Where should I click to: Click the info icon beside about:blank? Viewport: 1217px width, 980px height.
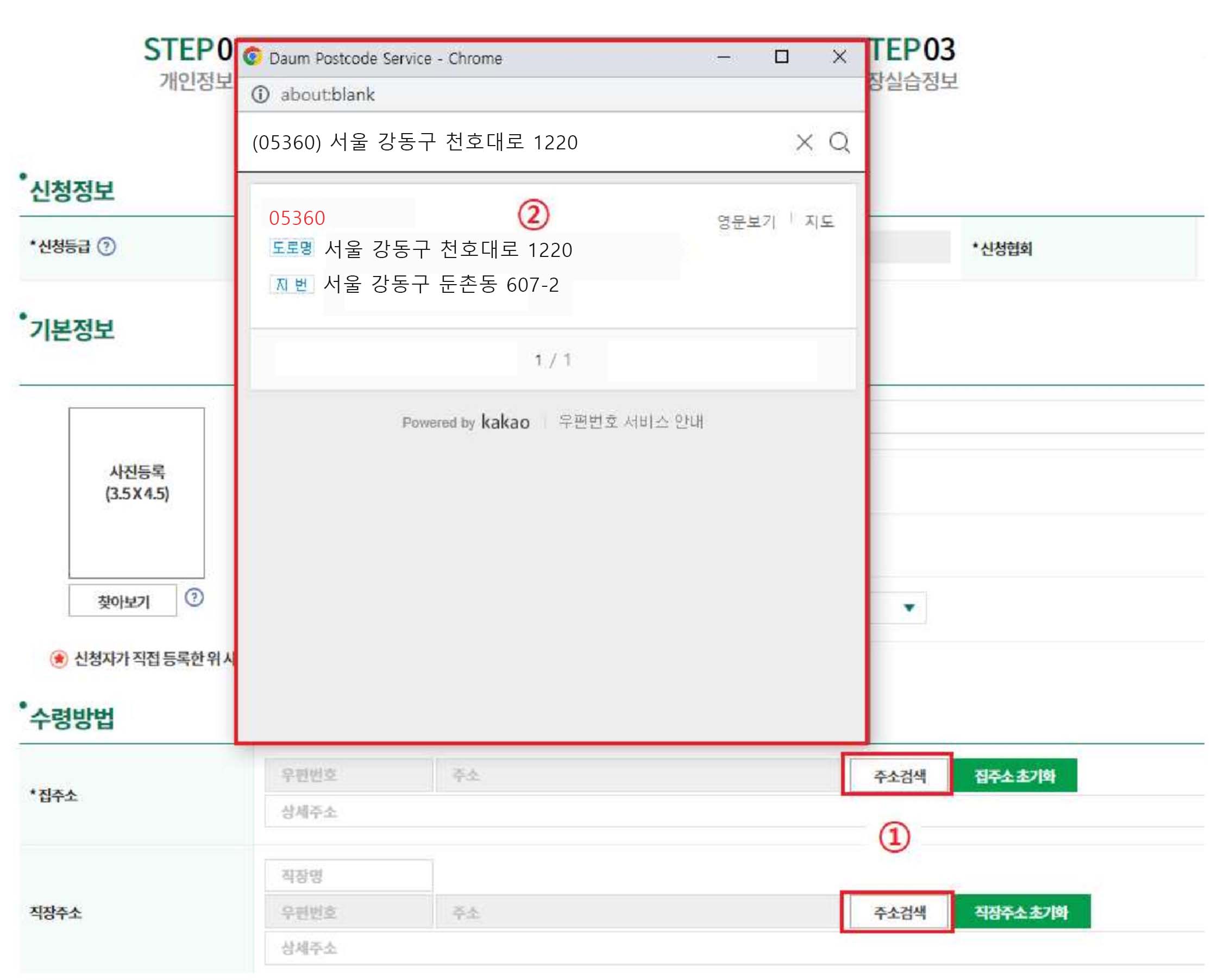coord(260,95)
